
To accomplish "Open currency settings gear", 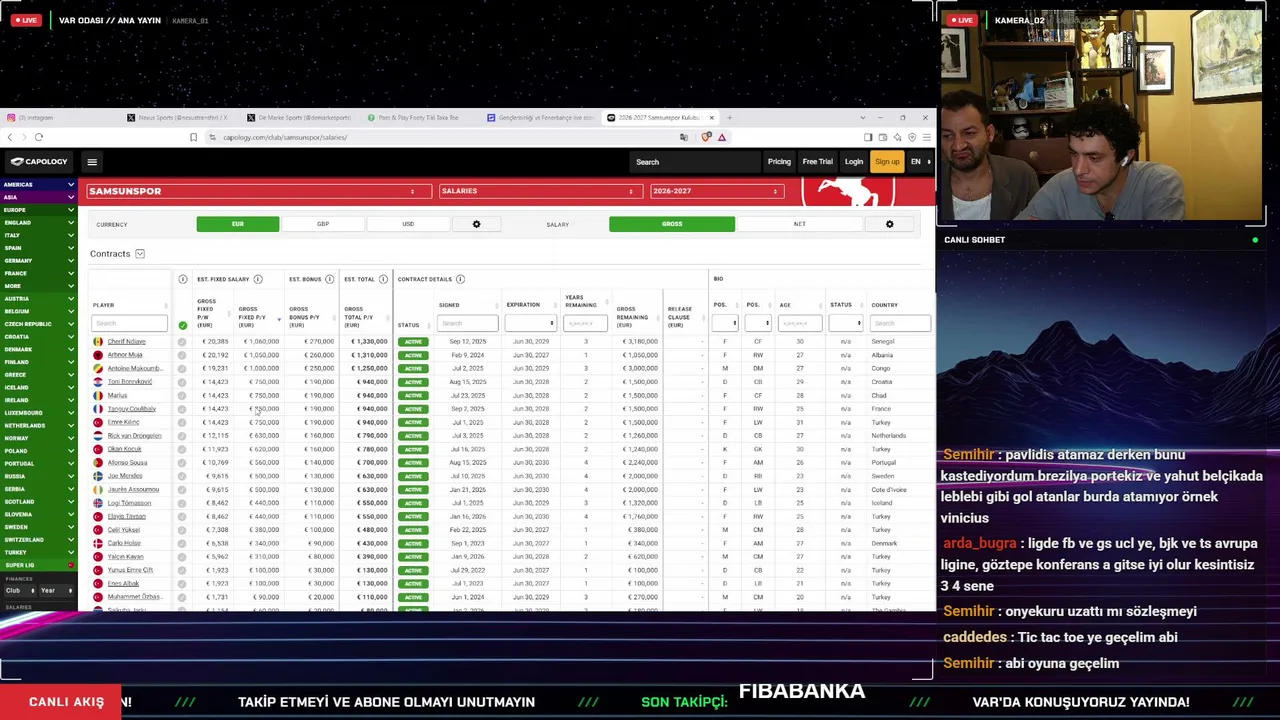I will (x=476, y=224).
